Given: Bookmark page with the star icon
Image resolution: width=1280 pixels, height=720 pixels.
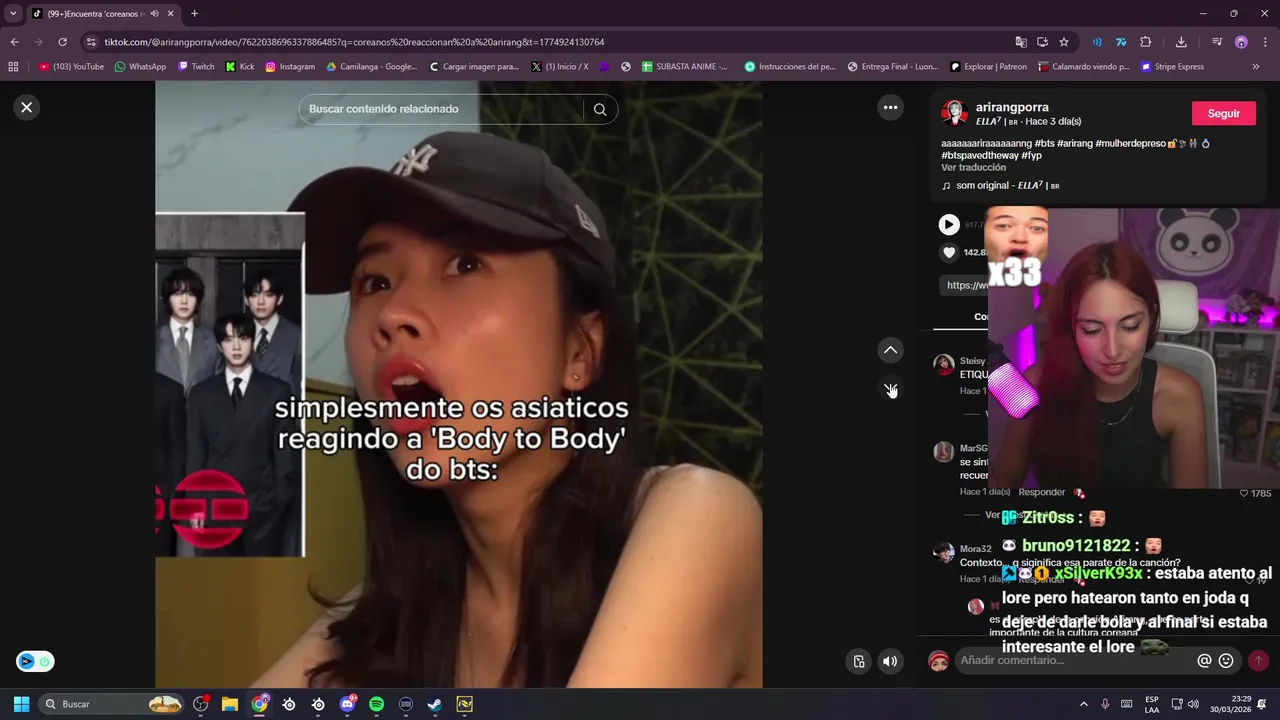Looking at the screenshot, I should (1064, 42).
